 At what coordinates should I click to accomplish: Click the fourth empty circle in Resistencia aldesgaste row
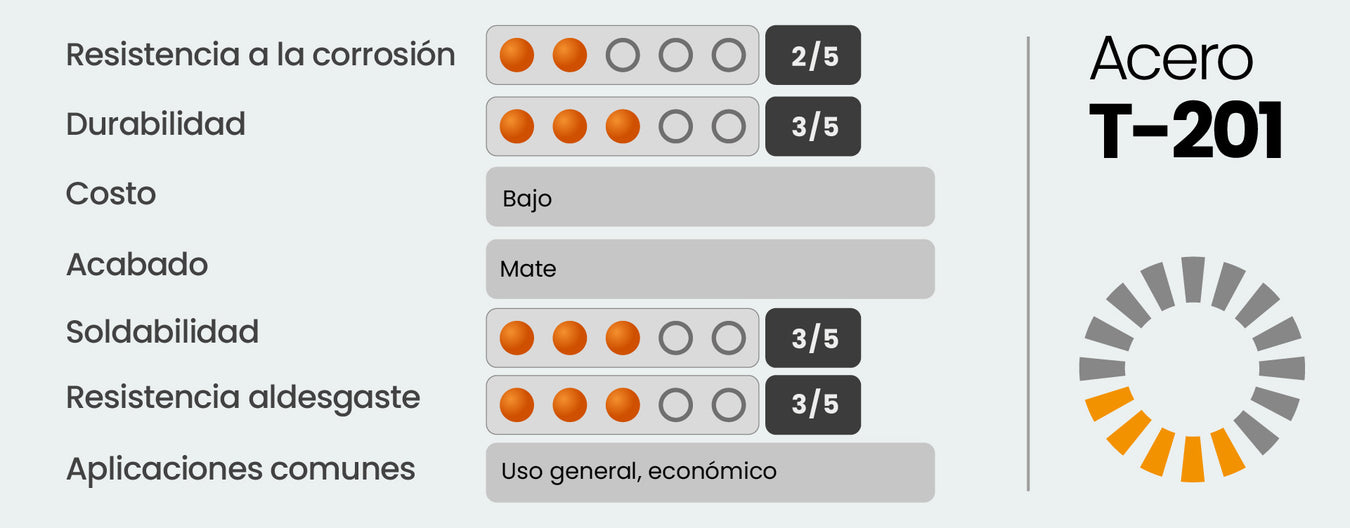(675, 405)
